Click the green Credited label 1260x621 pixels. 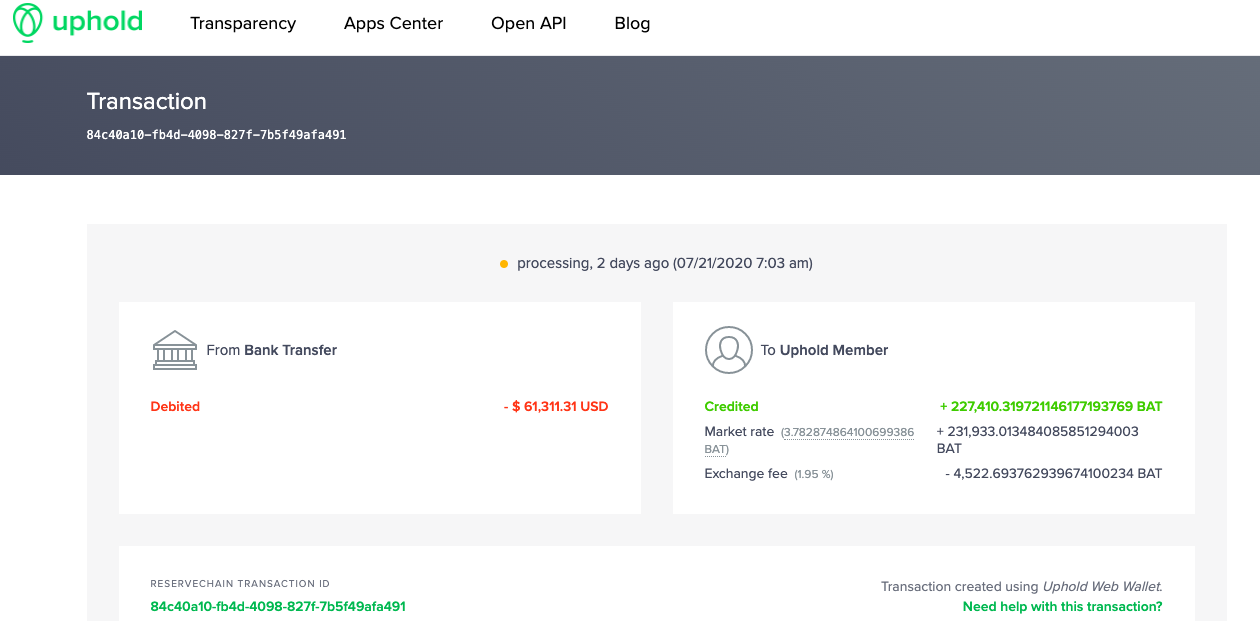(x=731, y=406)
